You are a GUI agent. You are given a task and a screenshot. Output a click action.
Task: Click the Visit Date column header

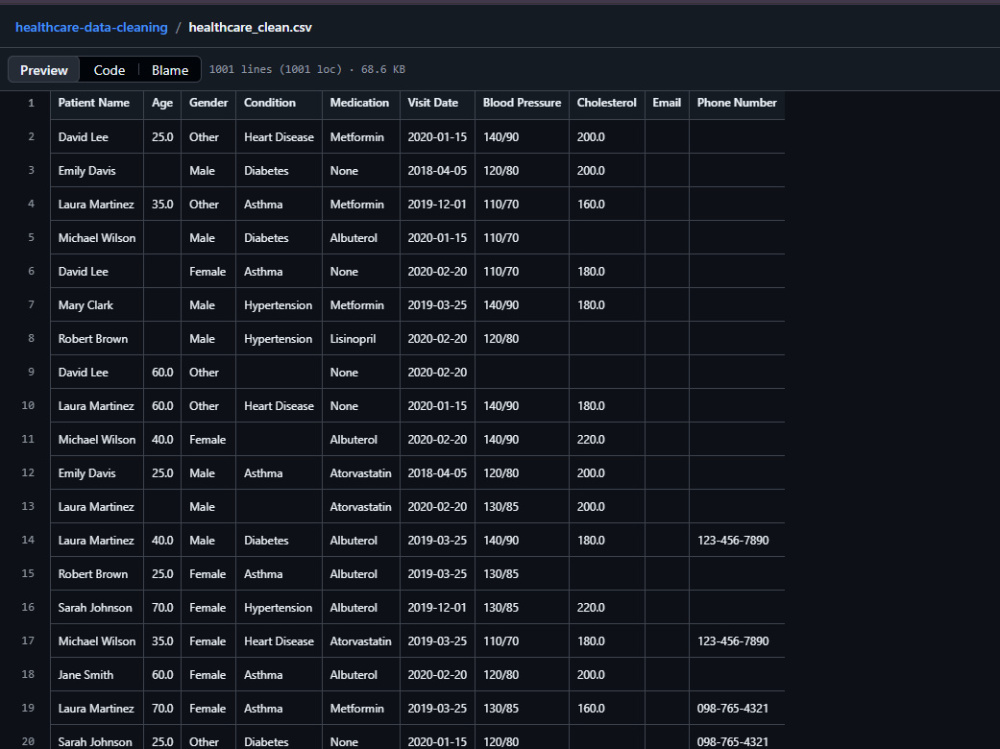[432, 103]
